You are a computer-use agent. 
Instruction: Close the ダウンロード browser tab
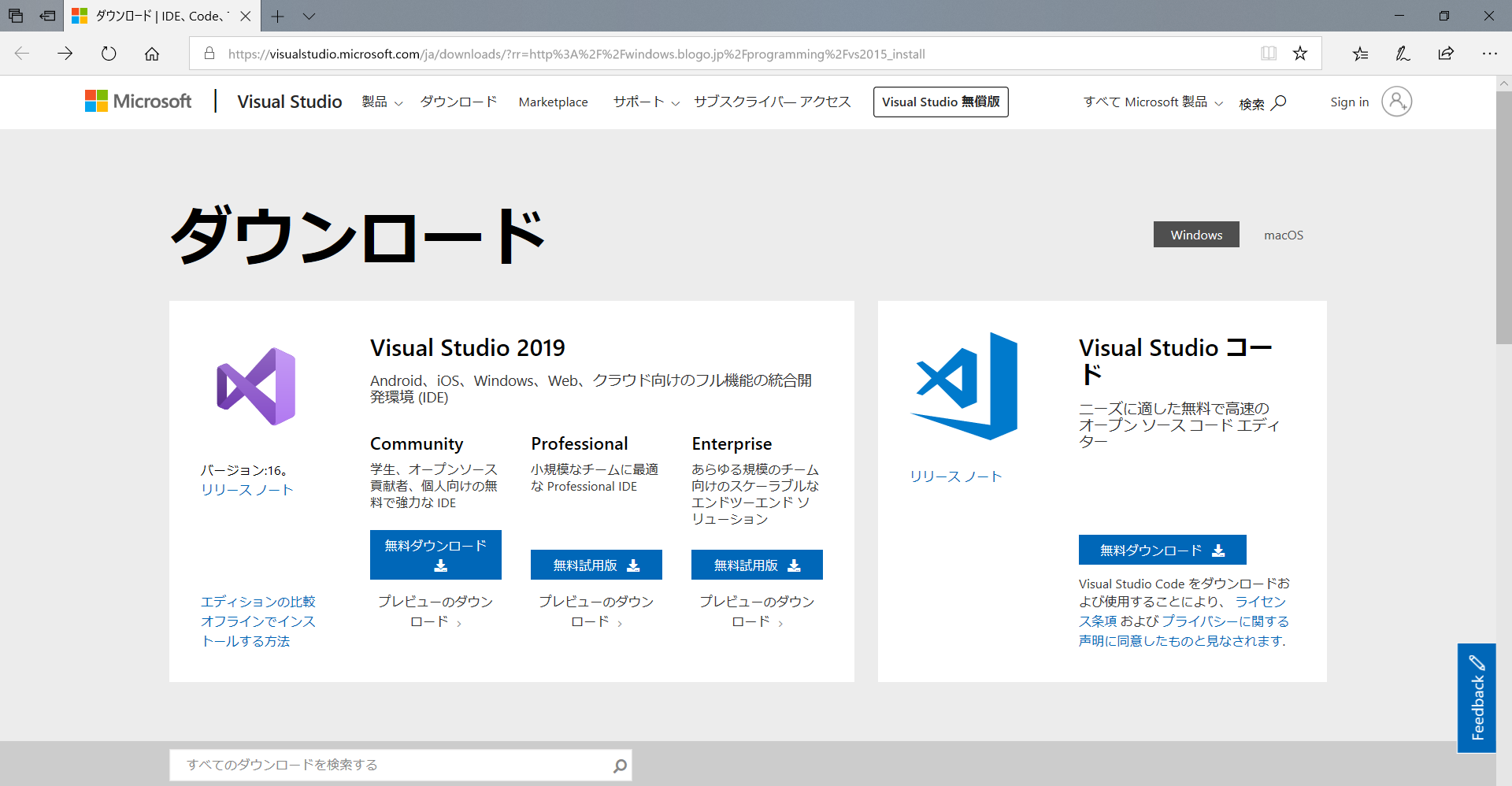tap(246, 16)
